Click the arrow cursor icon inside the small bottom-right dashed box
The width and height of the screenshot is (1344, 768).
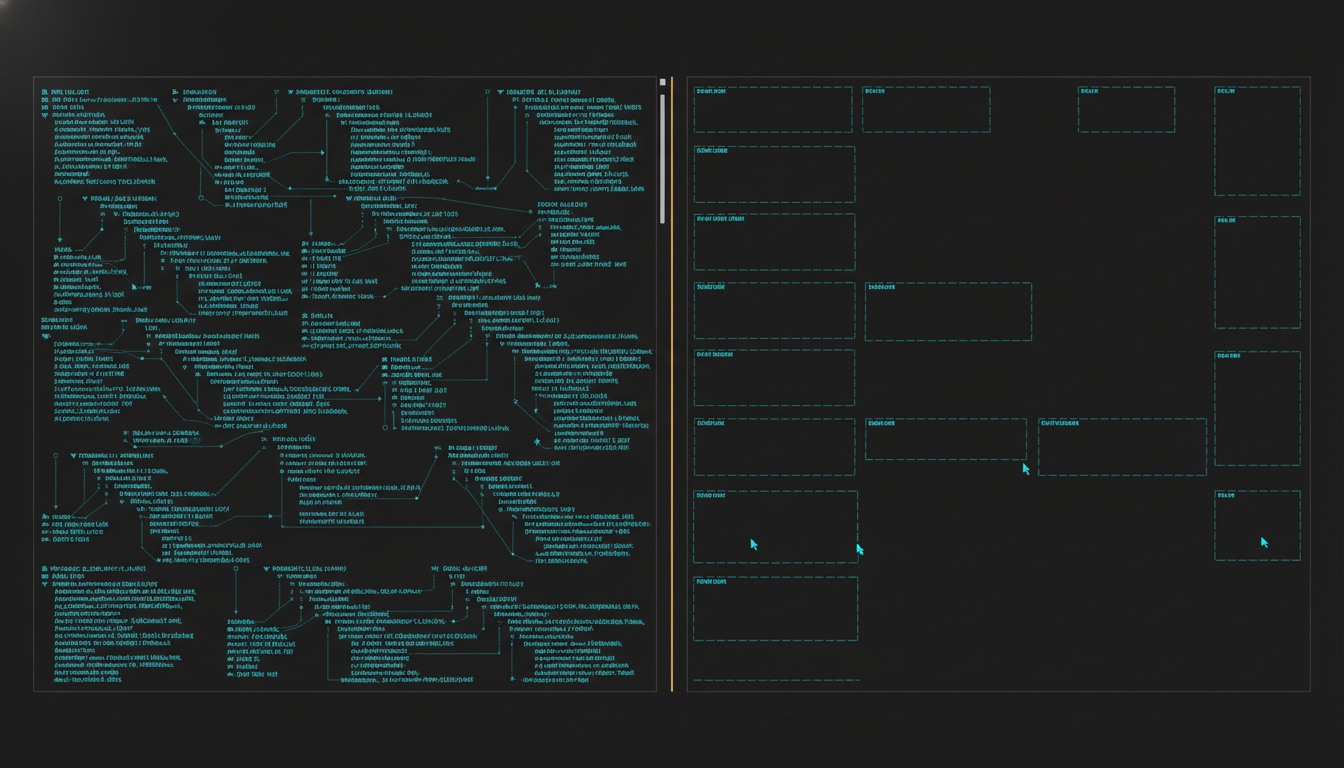click(x=1264, y=543)
